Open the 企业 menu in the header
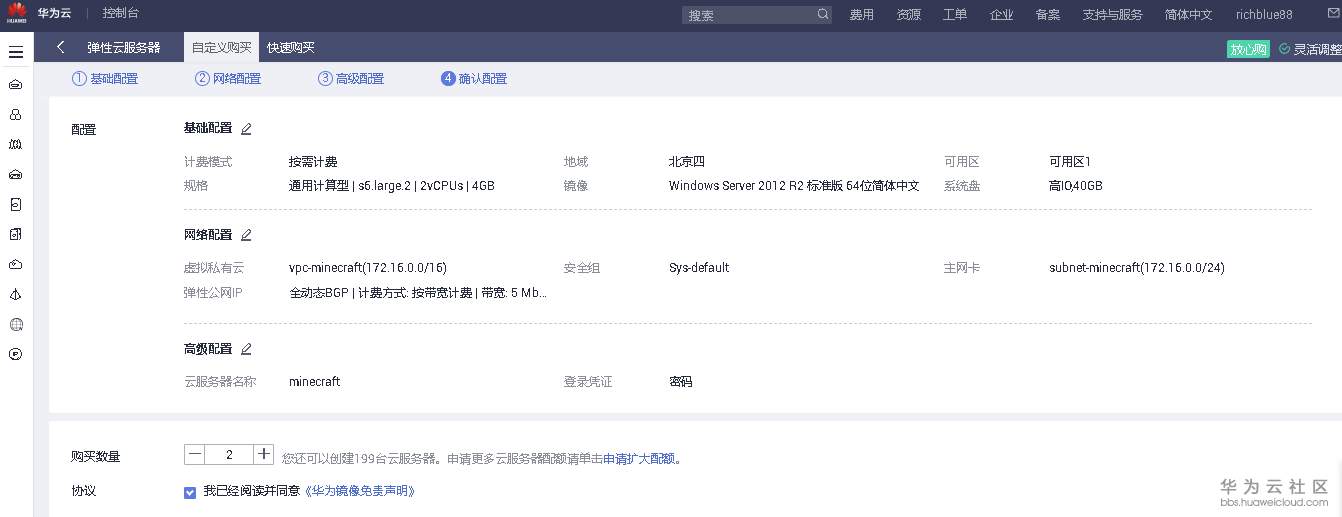The width and height of the screenshot is (1342, 517). [x=1001, y=15]
